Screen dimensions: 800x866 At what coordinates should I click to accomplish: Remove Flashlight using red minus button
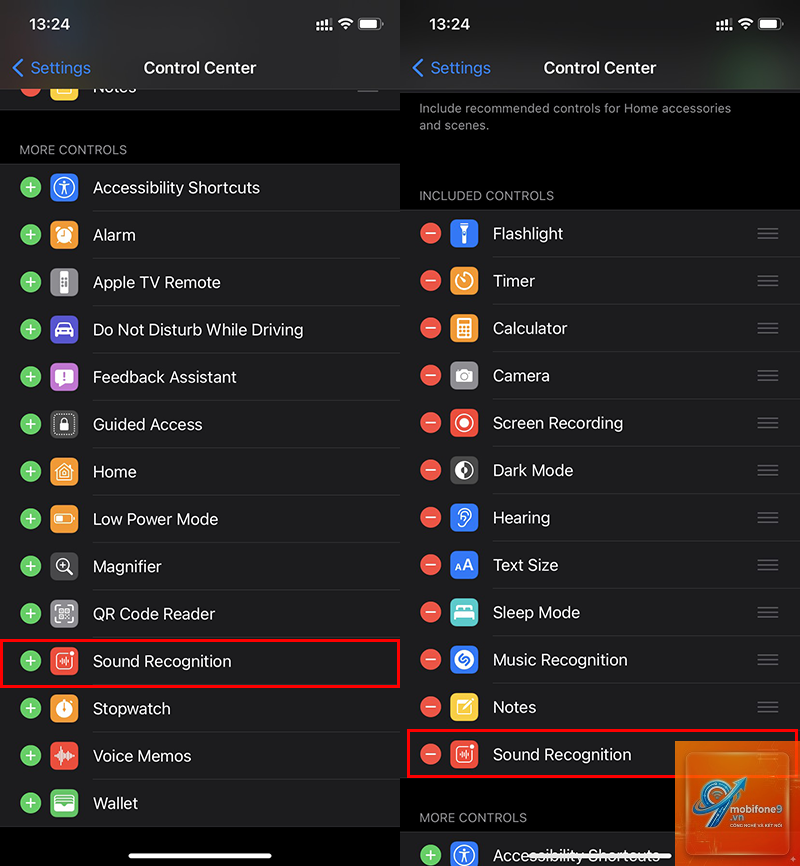coord(430,234)
